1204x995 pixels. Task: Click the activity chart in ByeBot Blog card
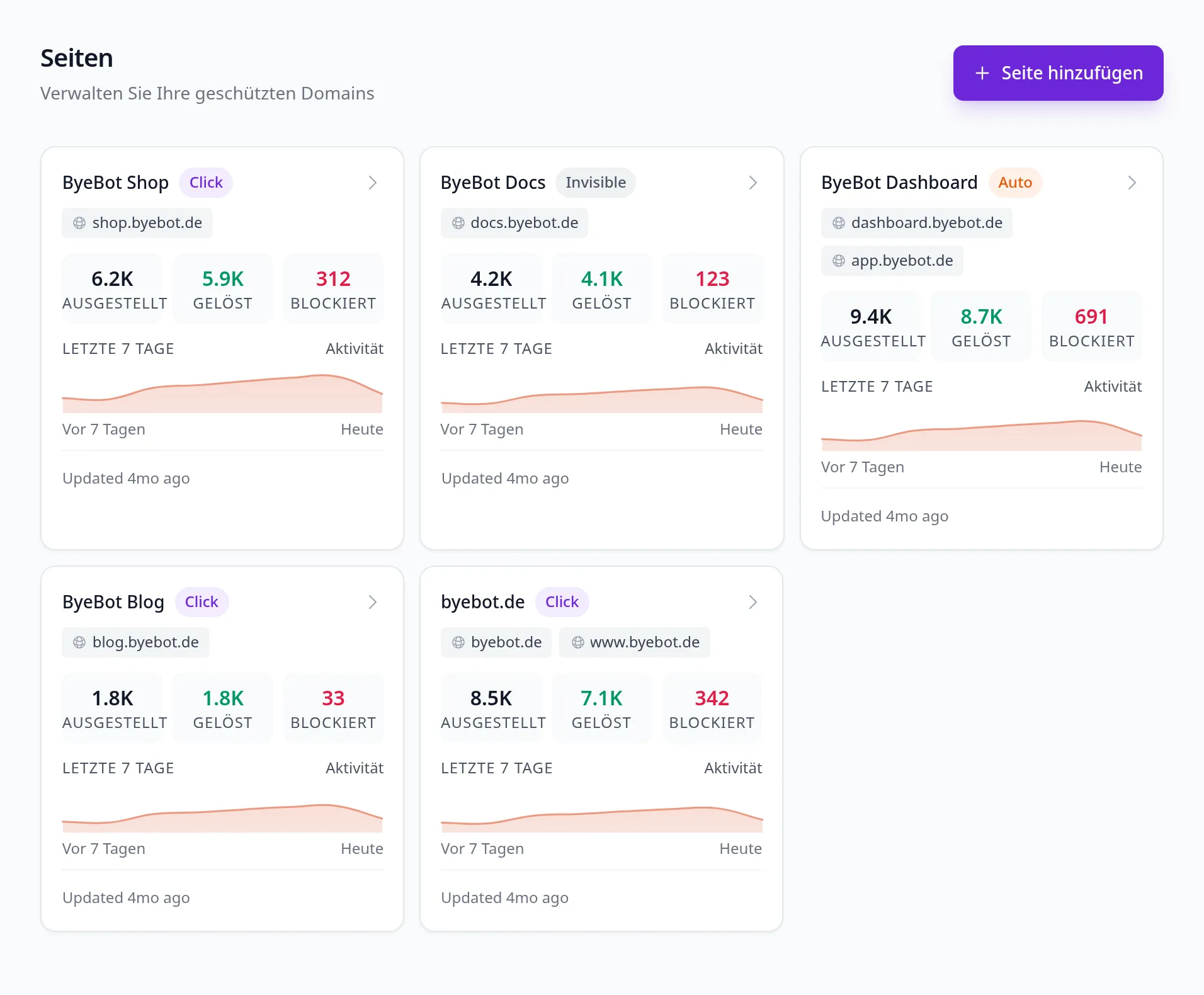coord(223,817)
